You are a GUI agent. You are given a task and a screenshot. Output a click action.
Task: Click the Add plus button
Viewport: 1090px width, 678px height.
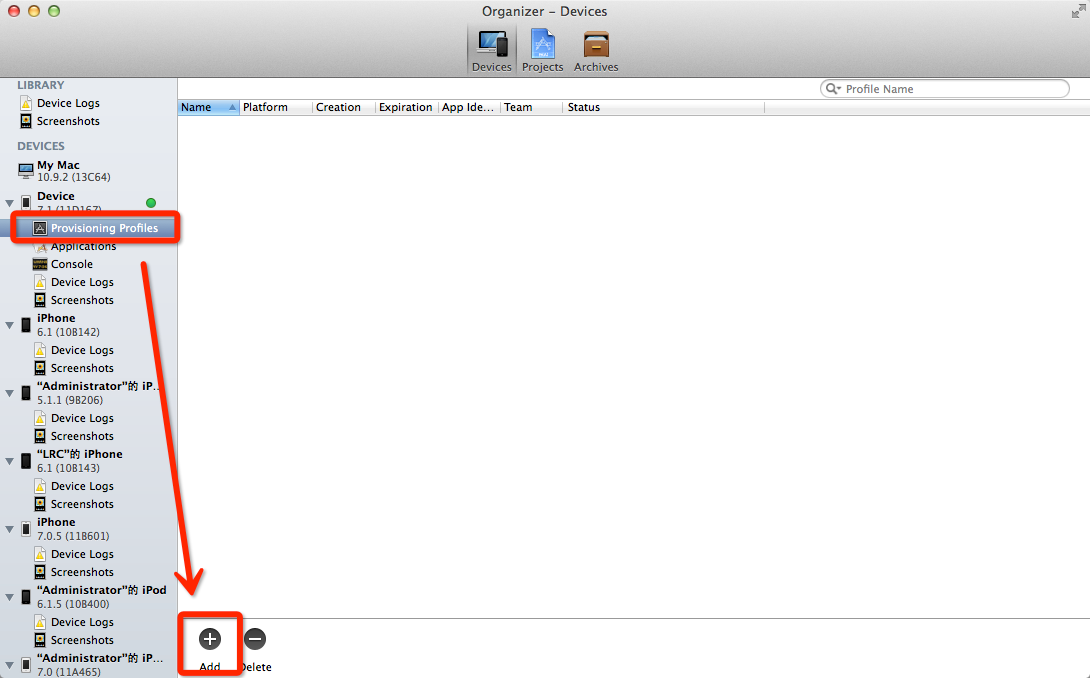tap(210, 639)
